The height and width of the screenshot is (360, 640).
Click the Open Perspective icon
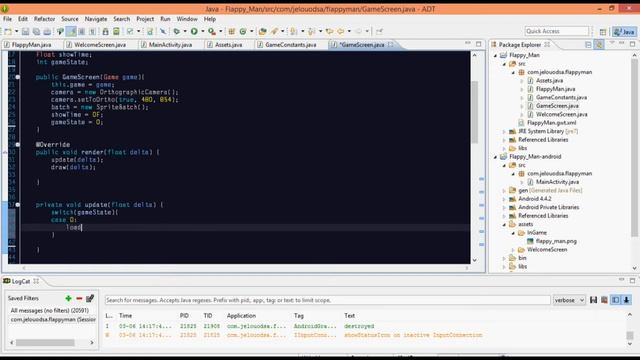(603, 31)
